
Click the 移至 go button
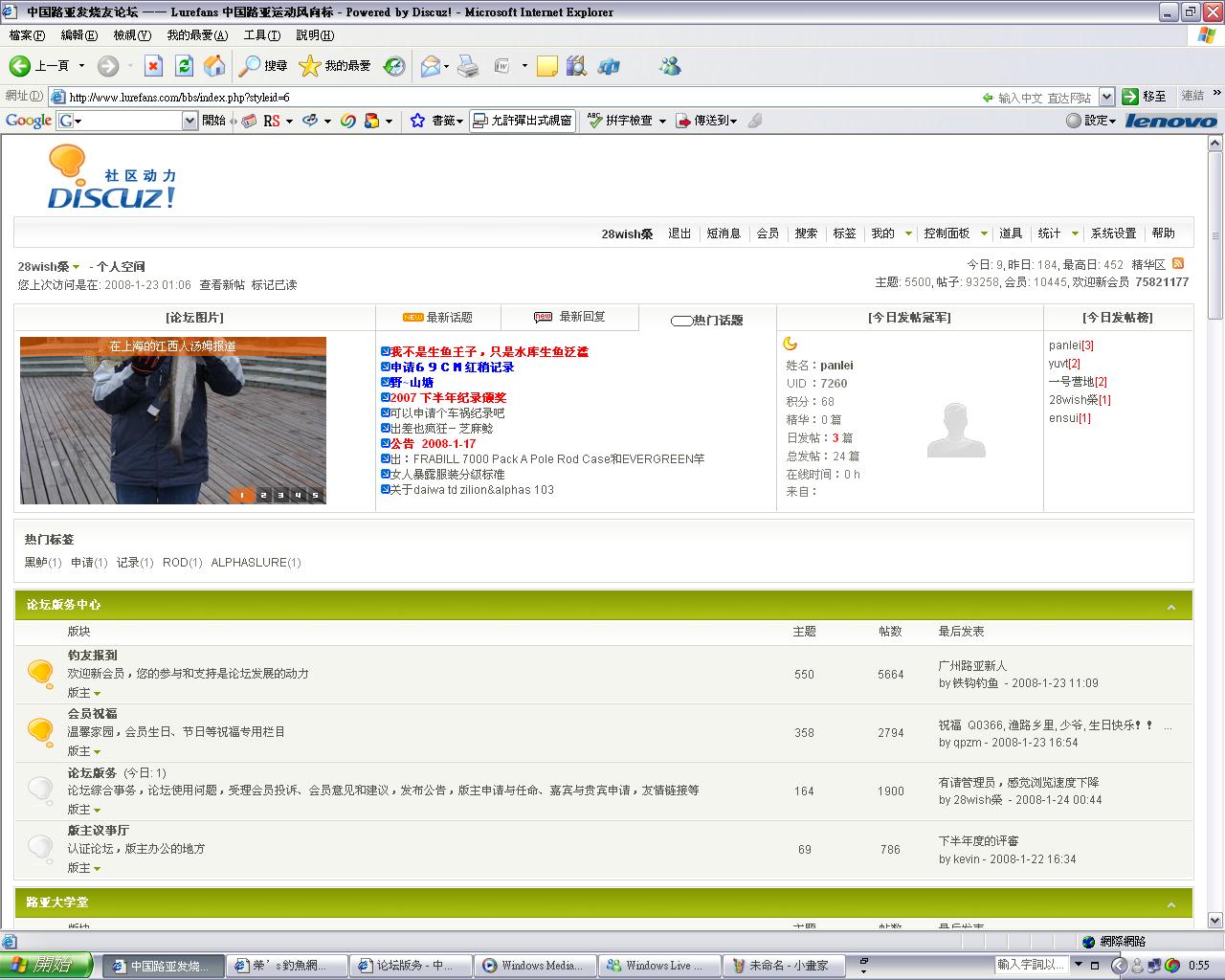pyautogui.click(x=1145, y=97)
